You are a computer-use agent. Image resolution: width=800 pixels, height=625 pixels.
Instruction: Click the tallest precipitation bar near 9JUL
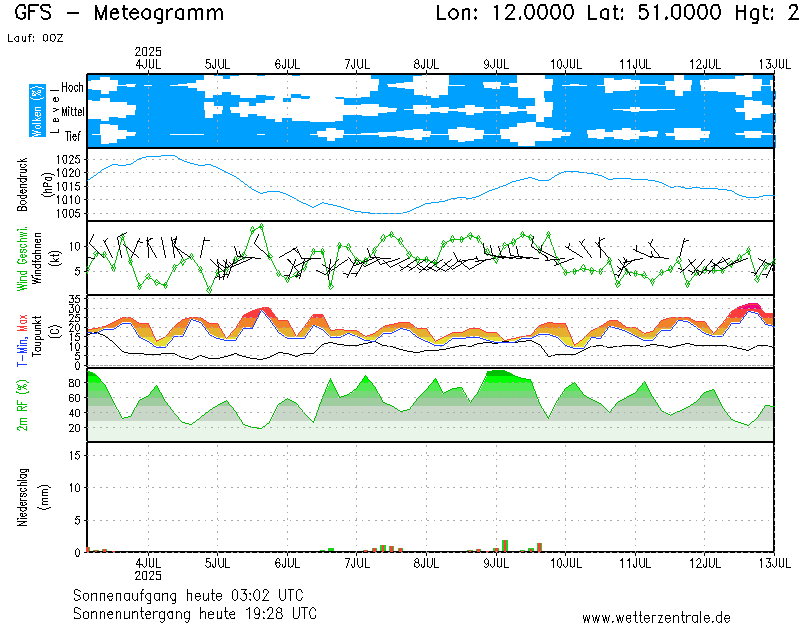pyautogui.click(x=505, y=546)
